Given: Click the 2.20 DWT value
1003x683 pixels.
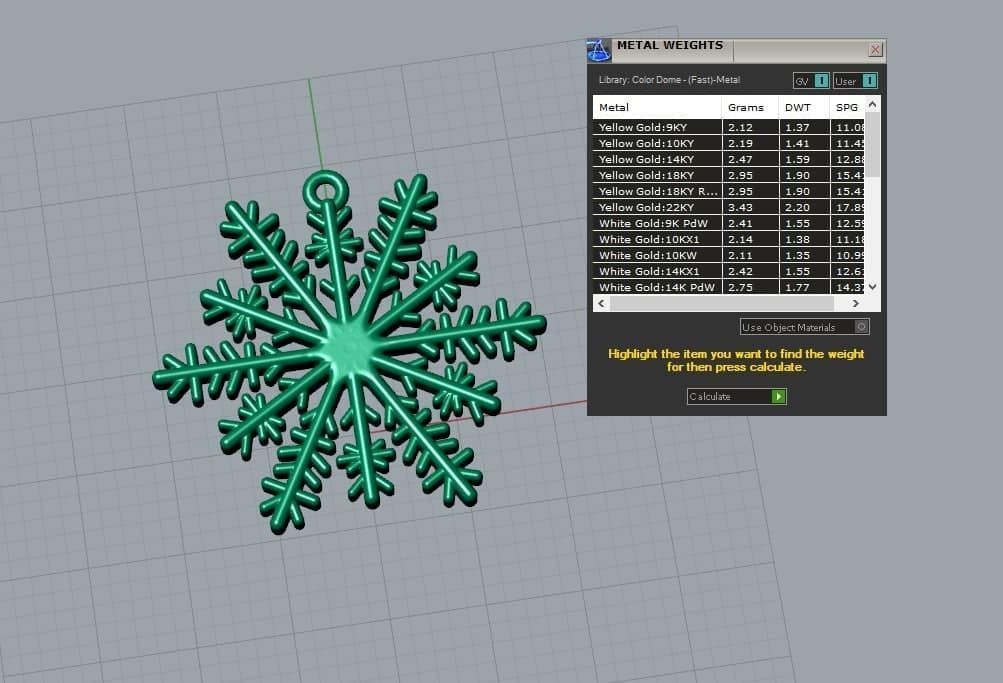Looking at the screenshot, I should 797,207.
